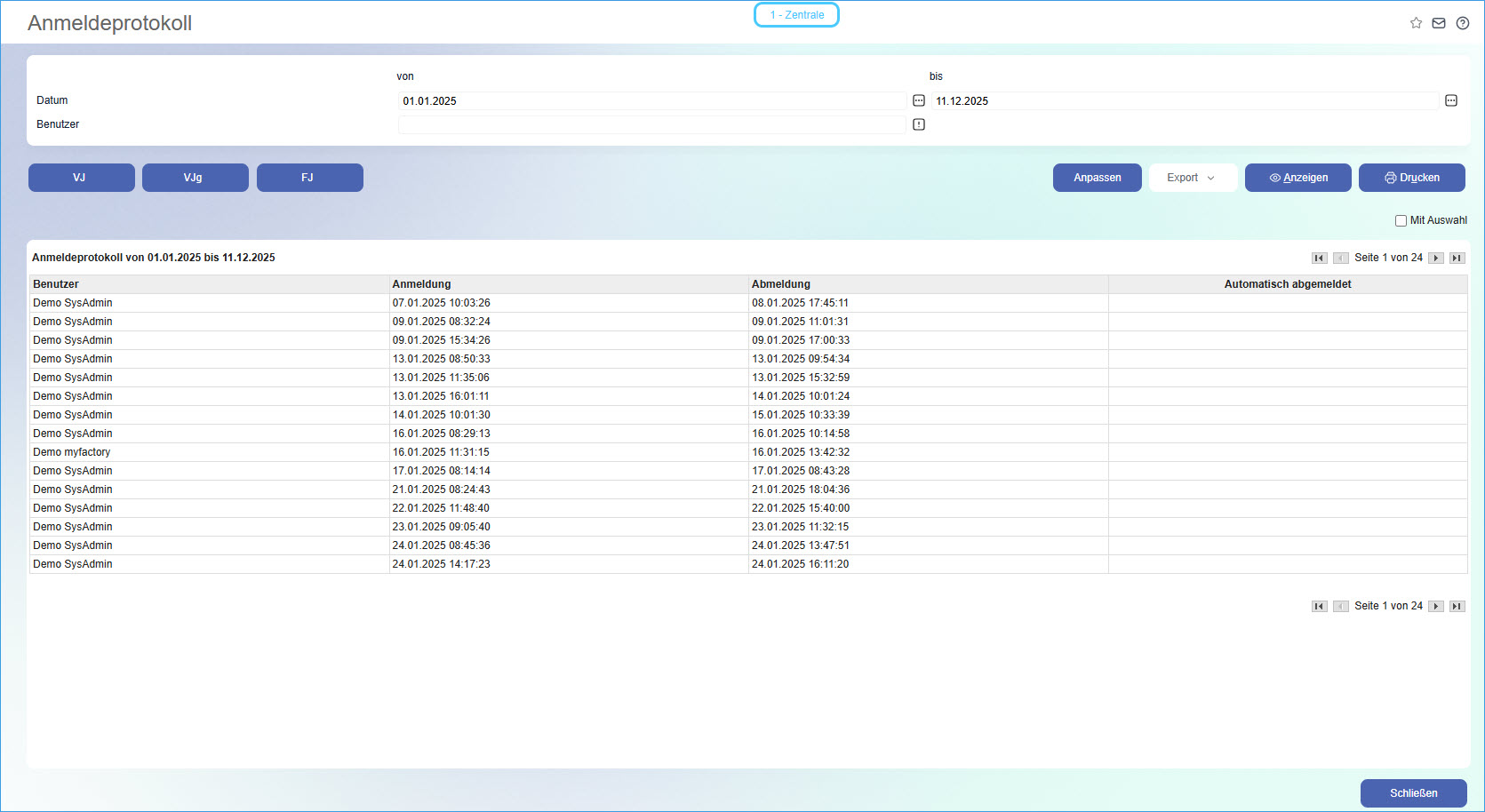Image resolution: width=1485 pixels, height=812 pixels.
Task: Open date picker for 'von' date
Action: point(919,101)
